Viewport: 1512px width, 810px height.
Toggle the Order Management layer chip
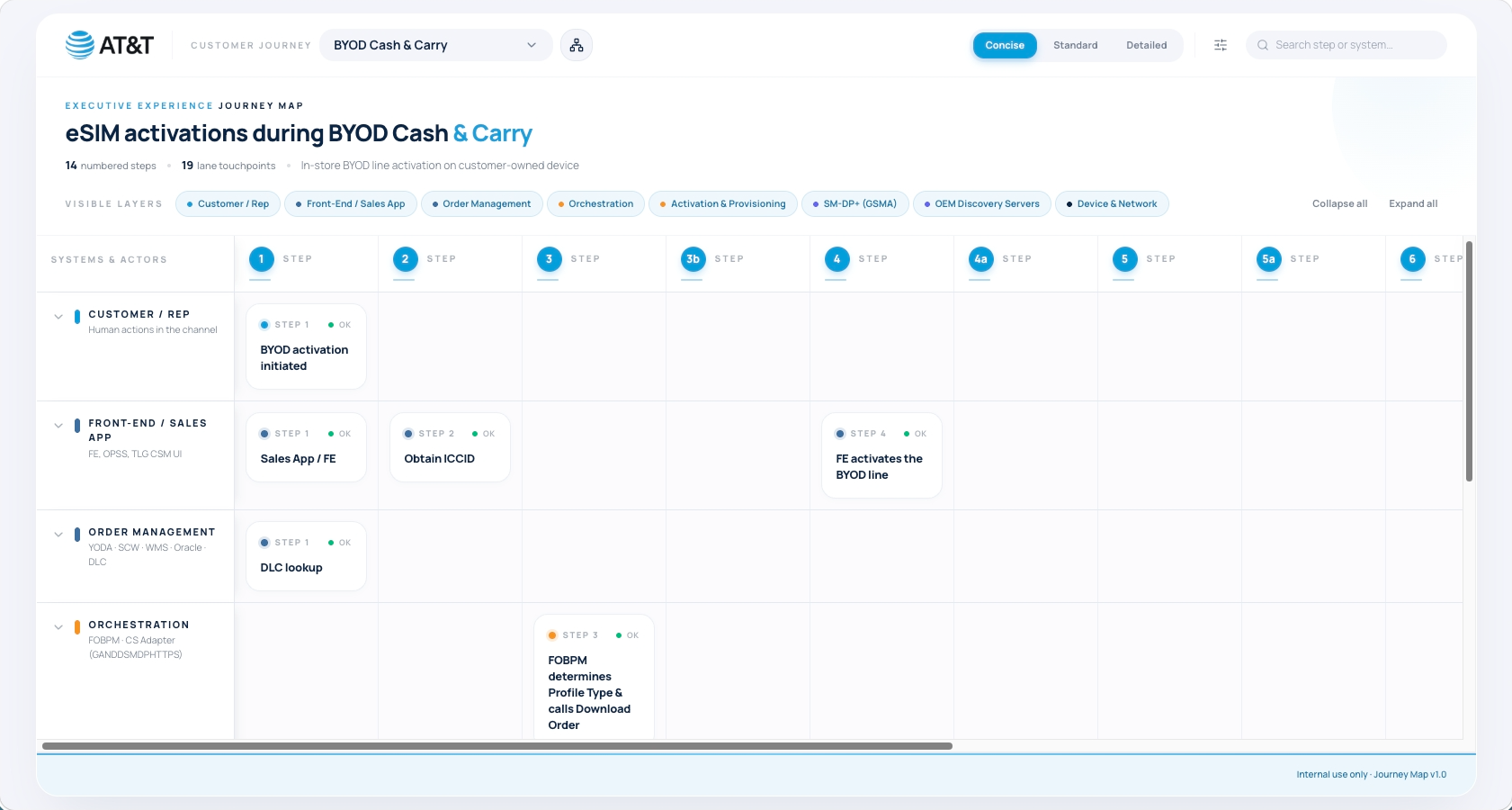click(x=482, y=204)
